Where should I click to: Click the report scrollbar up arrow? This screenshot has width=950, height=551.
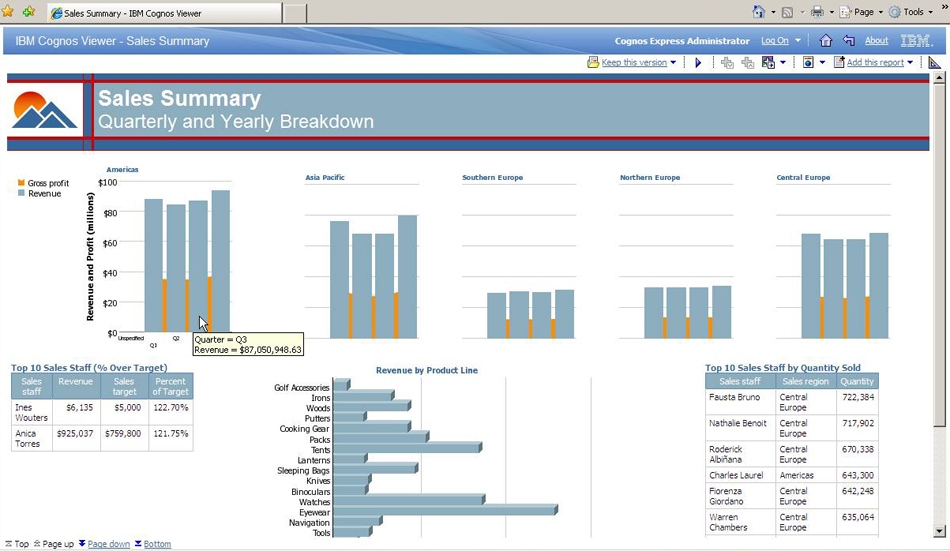point(940,78)
